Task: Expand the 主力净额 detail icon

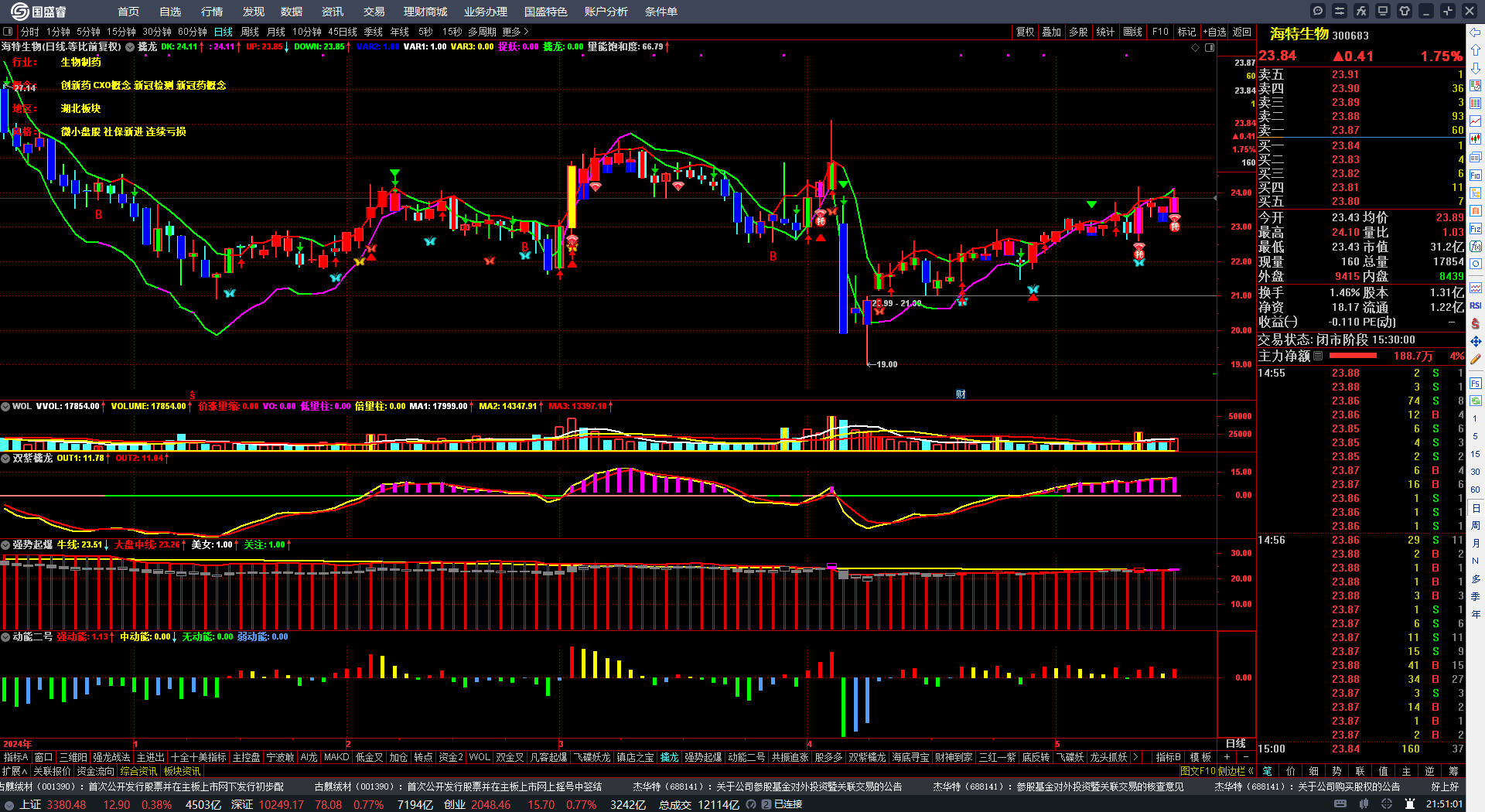Action: pyautogui.click(x=1319, y=357)
